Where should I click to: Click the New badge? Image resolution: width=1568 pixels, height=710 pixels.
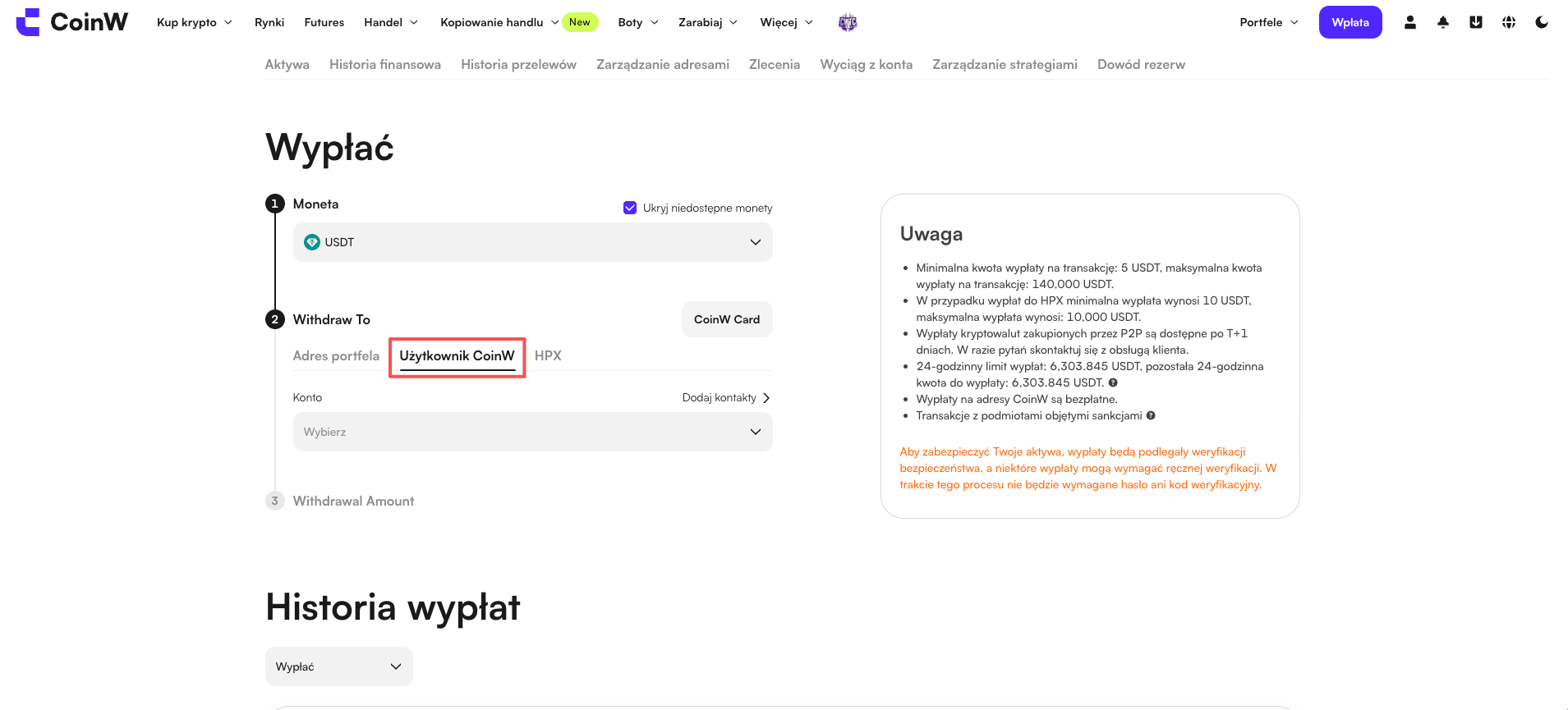[580, 22]
